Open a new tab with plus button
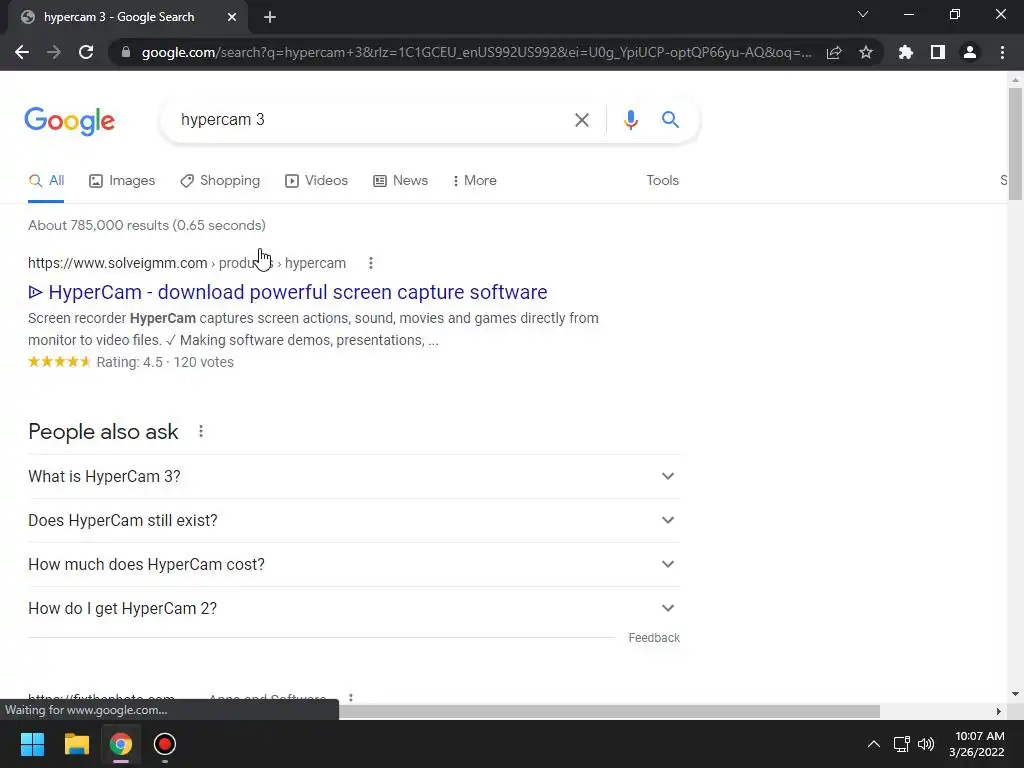The width and height of the screenshot is (1024, 768). coord(270,18)
